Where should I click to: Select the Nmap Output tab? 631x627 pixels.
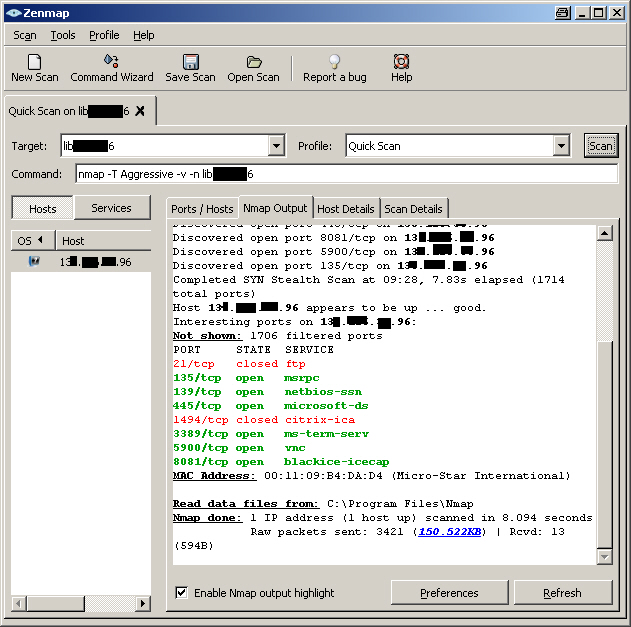(275, 208)
